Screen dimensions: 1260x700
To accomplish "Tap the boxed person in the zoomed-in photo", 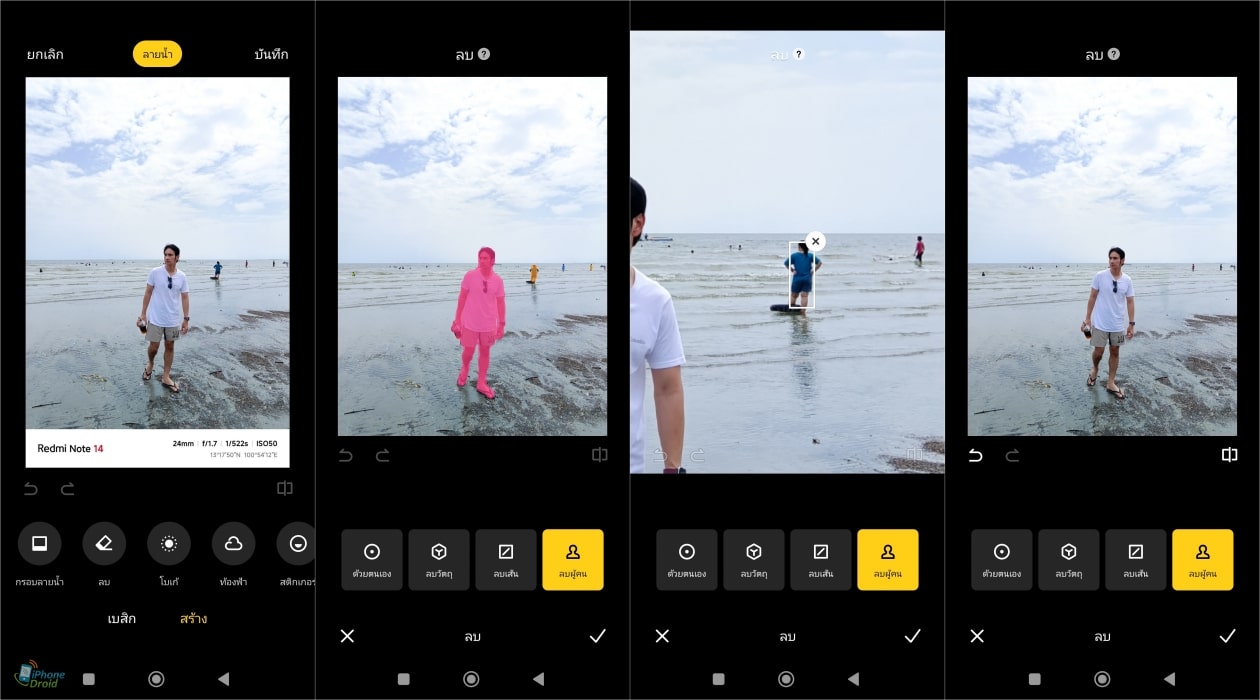I will (x=802, y=275).
